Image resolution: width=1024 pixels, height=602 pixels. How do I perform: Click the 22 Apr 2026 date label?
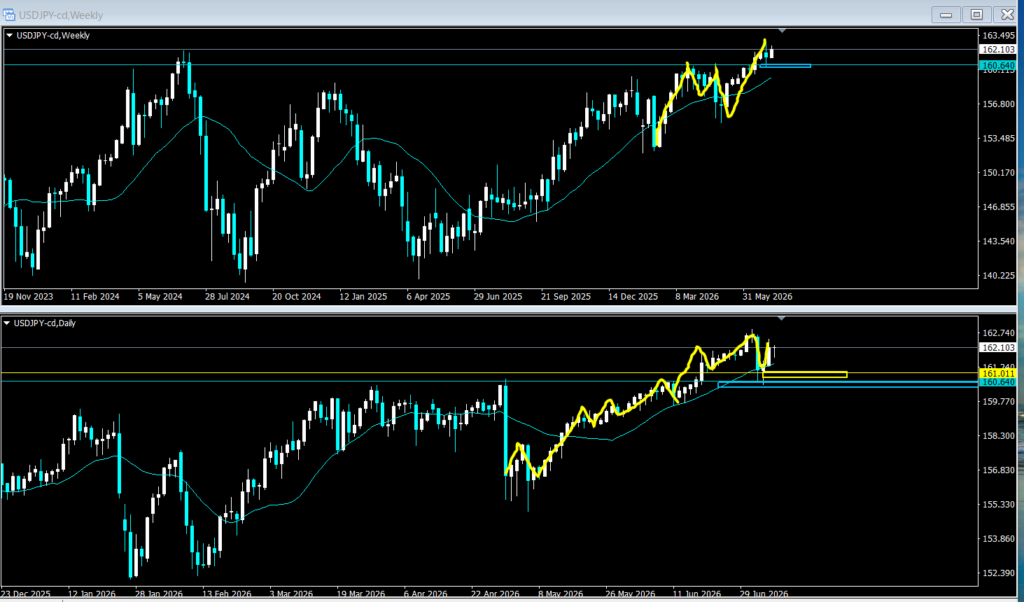click(x=495, y=594)
